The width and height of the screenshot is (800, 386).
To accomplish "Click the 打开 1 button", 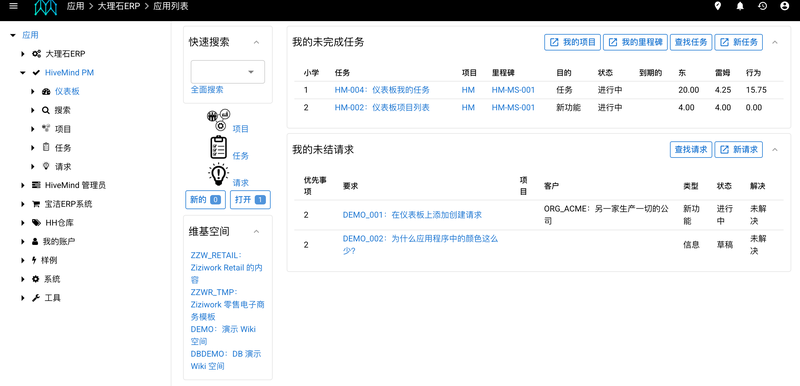I will coord(251,200).
